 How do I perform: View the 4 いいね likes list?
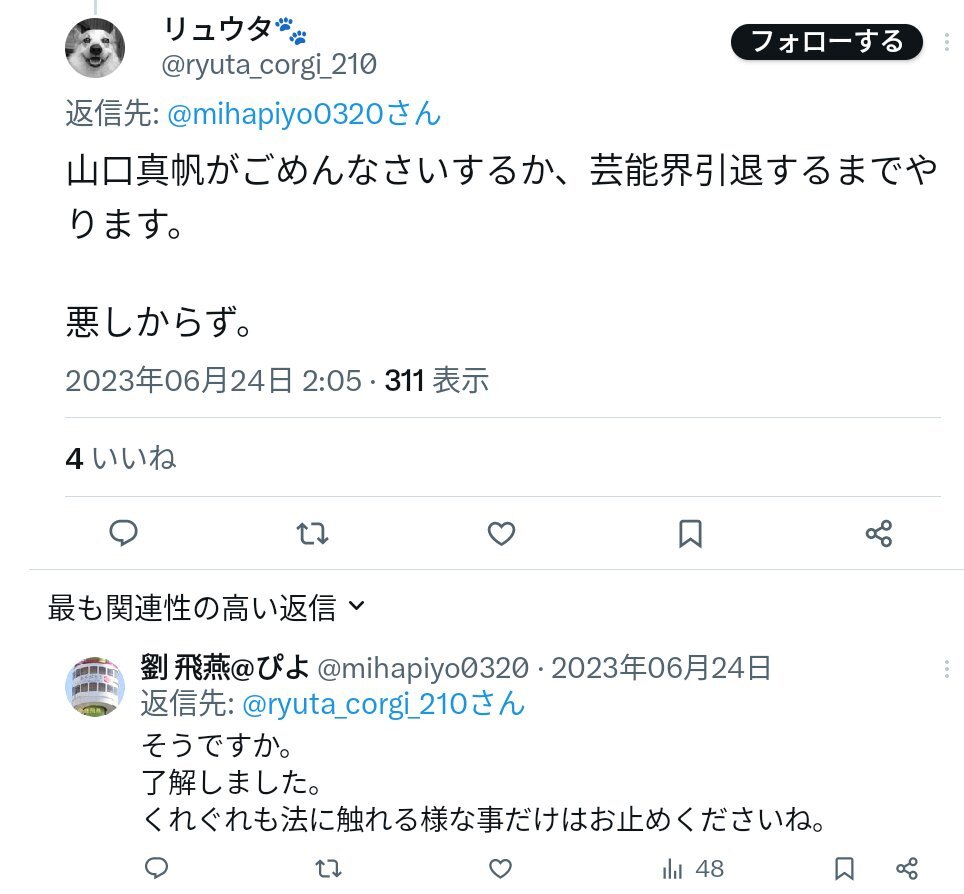point(121,458)
